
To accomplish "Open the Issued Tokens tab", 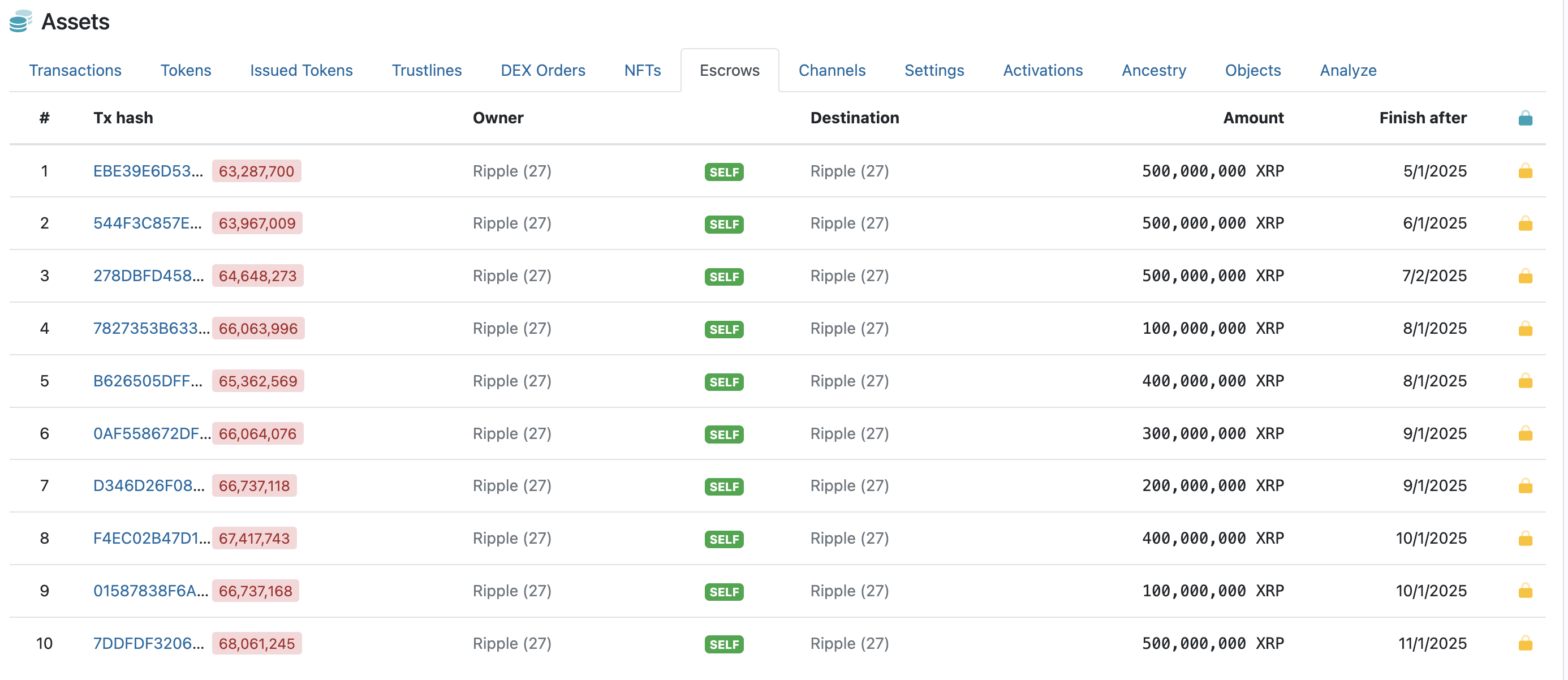I will tap(301, 71).
